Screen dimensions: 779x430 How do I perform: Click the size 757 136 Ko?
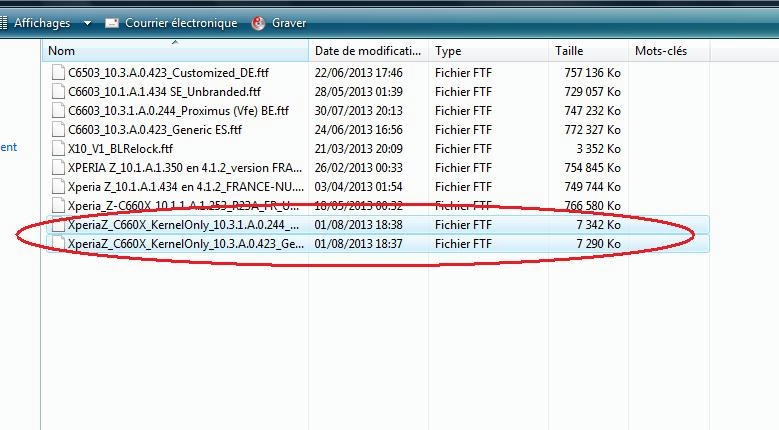point(592,73)
